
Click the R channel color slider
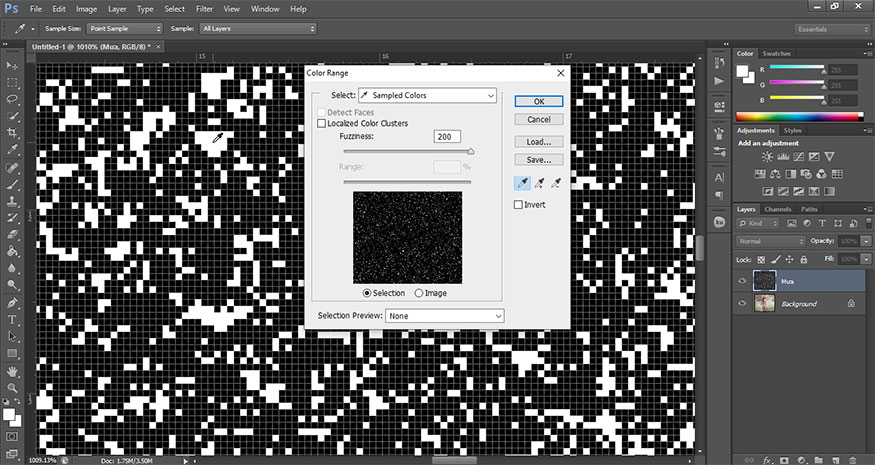(x=797, y=68)
